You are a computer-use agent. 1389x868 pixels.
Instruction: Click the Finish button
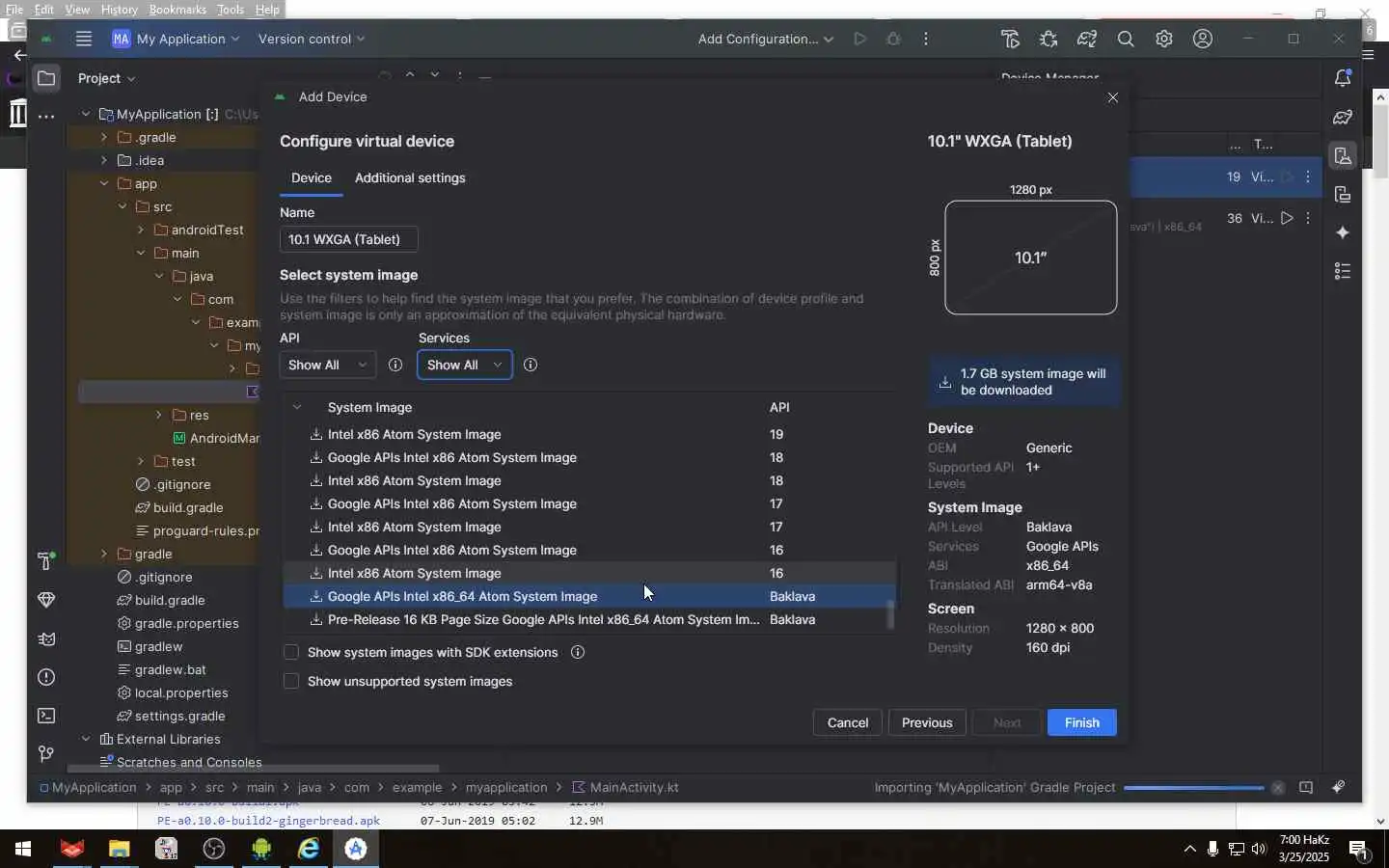pos(1081,722)
